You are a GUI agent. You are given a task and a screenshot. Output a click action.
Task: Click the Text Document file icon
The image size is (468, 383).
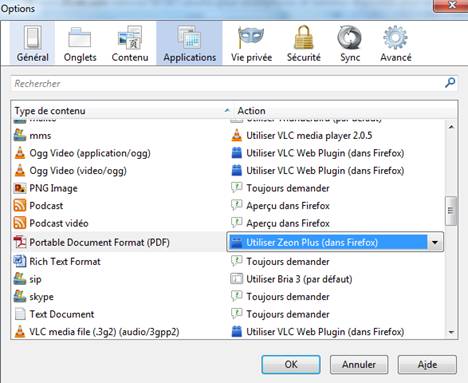(20, 314)
